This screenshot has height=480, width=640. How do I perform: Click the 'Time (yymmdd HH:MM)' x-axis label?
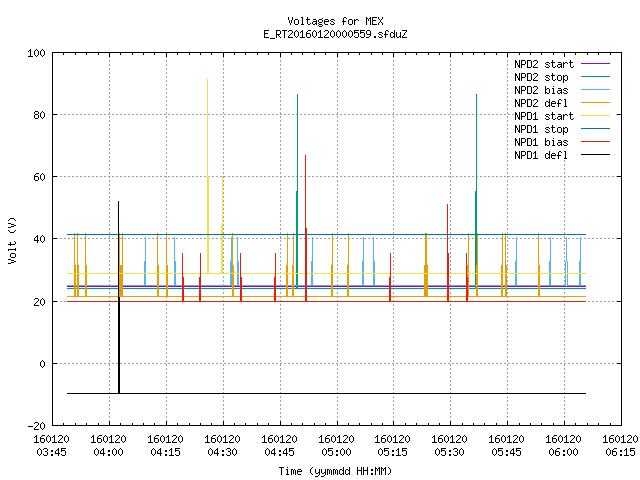coord(335,471)
